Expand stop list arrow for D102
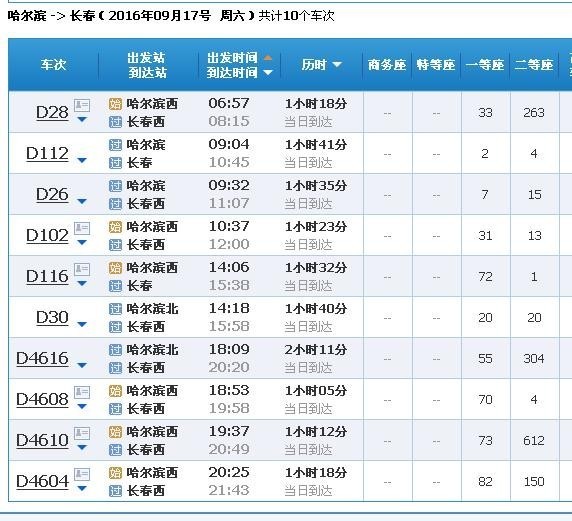The width and height of the screenshot is (572, 521). pyautogui.click(x=82, y=242)
